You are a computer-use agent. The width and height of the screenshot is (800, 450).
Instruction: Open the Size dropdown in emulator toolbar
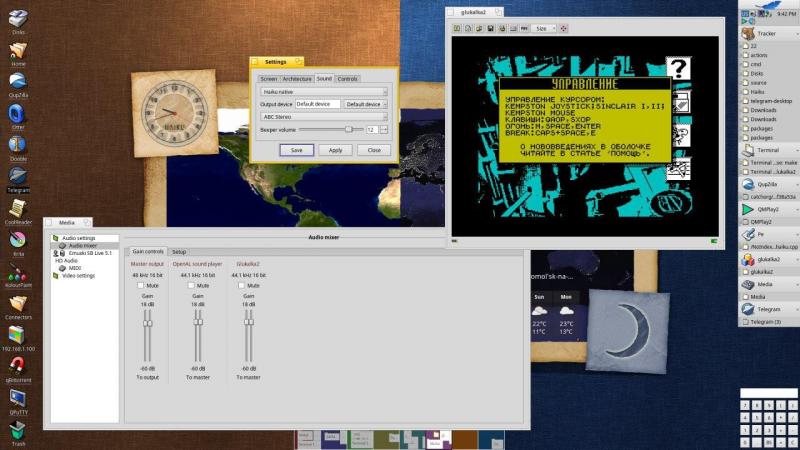[x=544, y=29]
